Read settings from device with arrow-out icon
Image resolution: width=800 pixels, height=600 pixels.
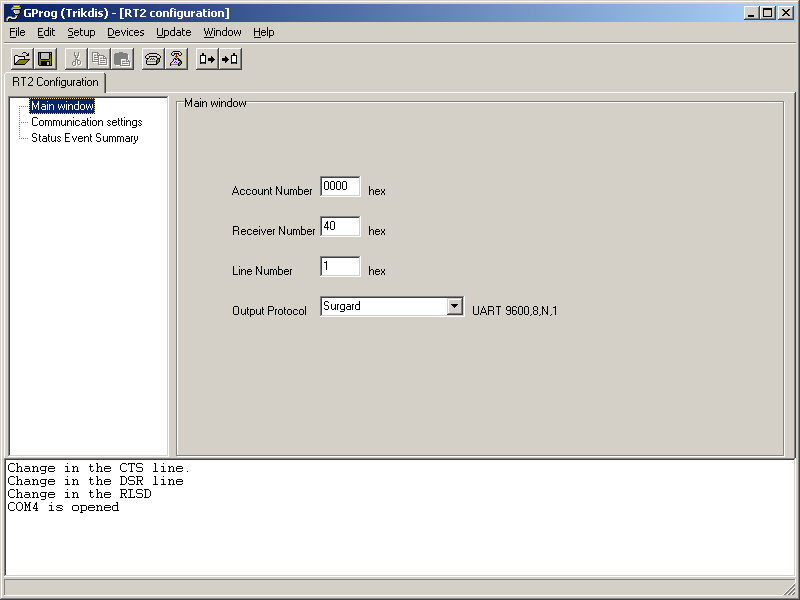click(207, 58)
